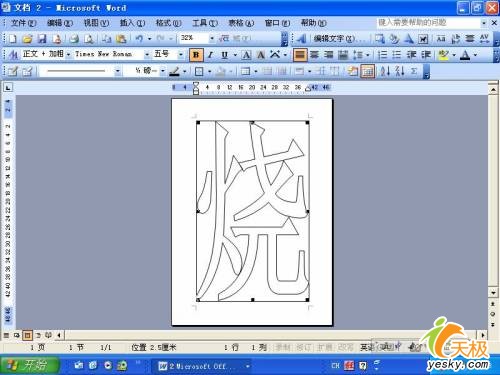Image resolution: width=500 pixels, height=375 pixels.
Task: Center-align the paragraph
Action: coord(314,55)
